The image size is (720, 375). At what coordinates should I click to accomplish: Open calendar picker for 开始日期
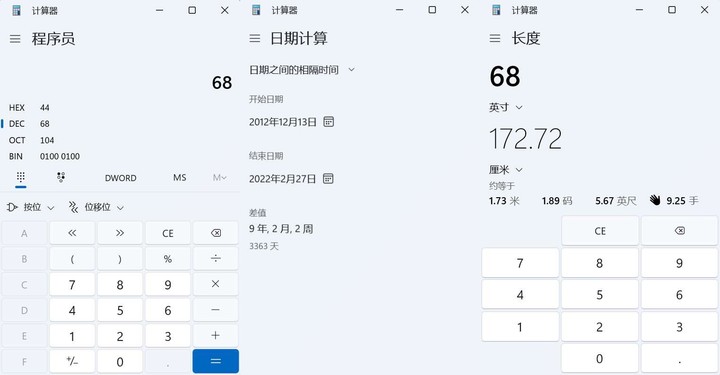328,122
